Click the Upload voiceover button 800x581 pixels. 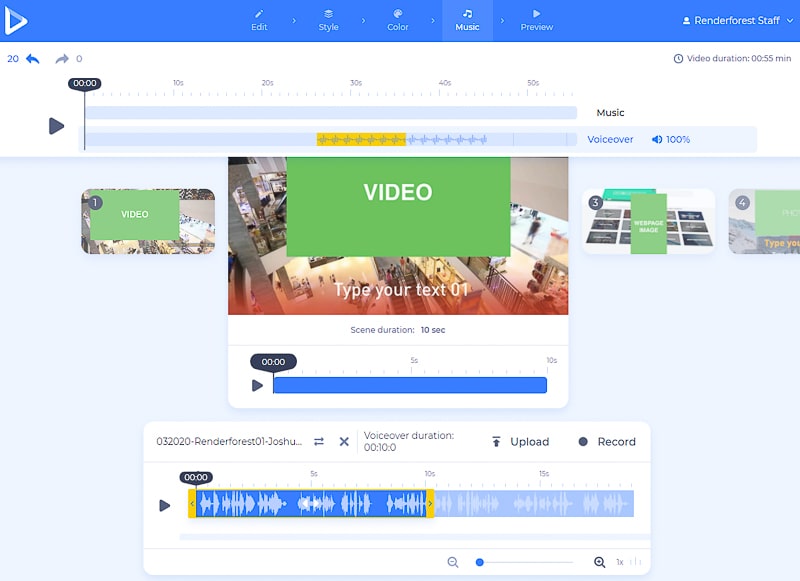tap(519, 442)
